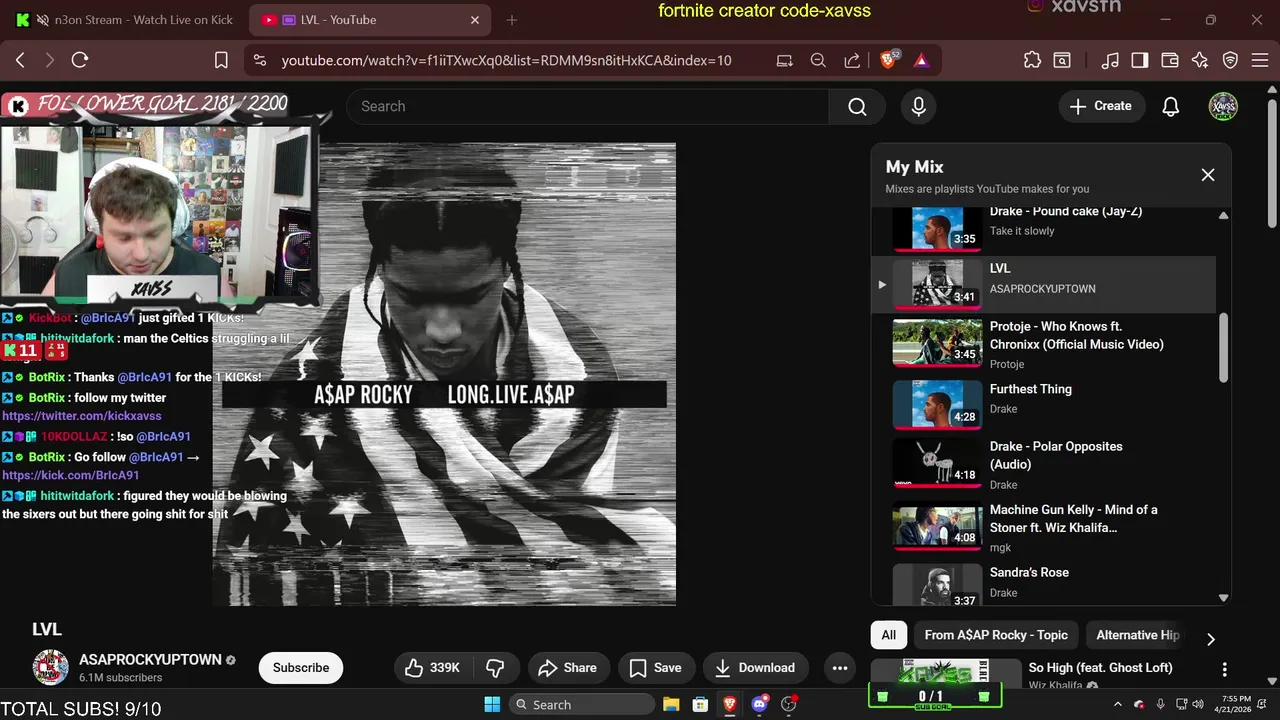Open the Xavss account avatar menu
This screenshot has height=720, width=1280.
[x=1223, y=106]
